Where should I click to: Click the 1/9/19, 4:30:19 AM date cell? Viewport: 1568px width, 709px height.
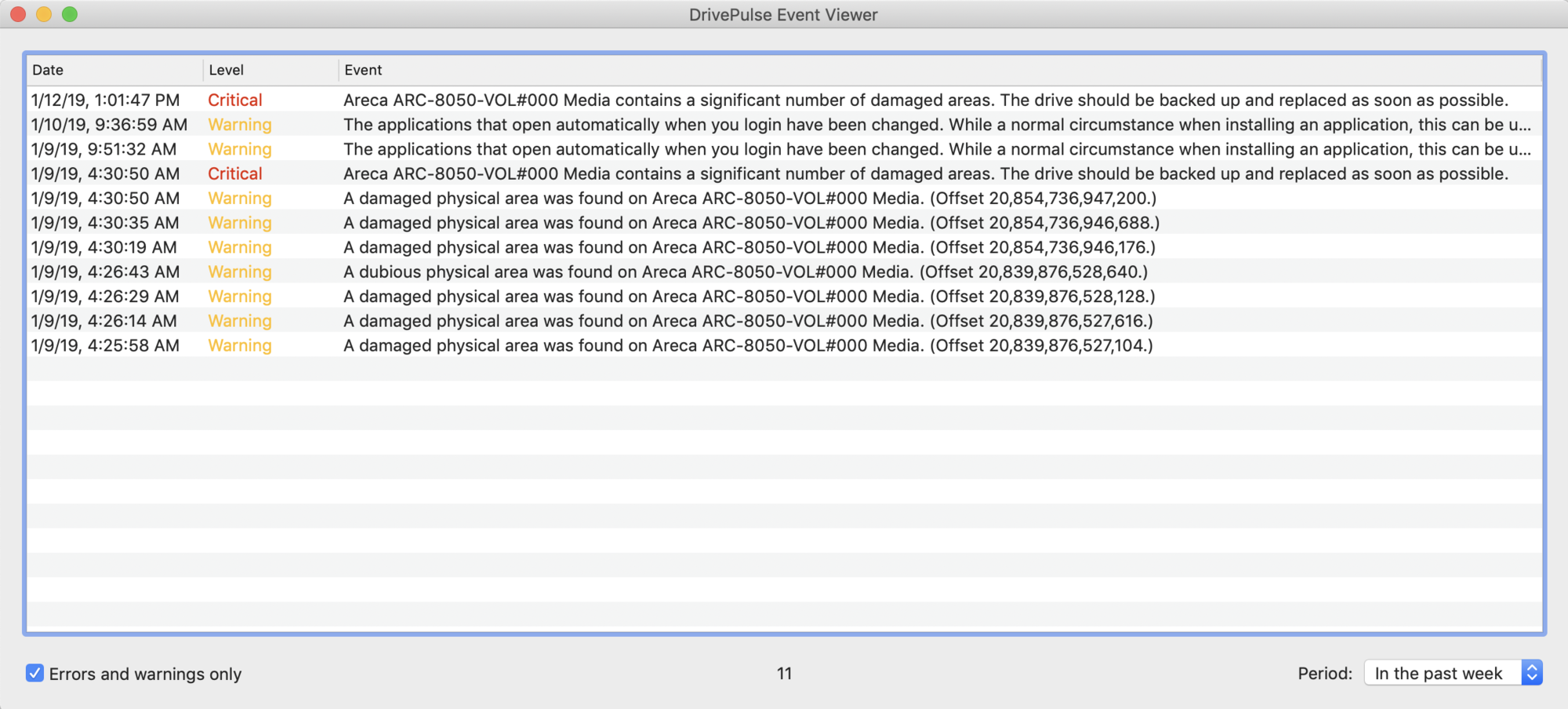click(104, 247)
